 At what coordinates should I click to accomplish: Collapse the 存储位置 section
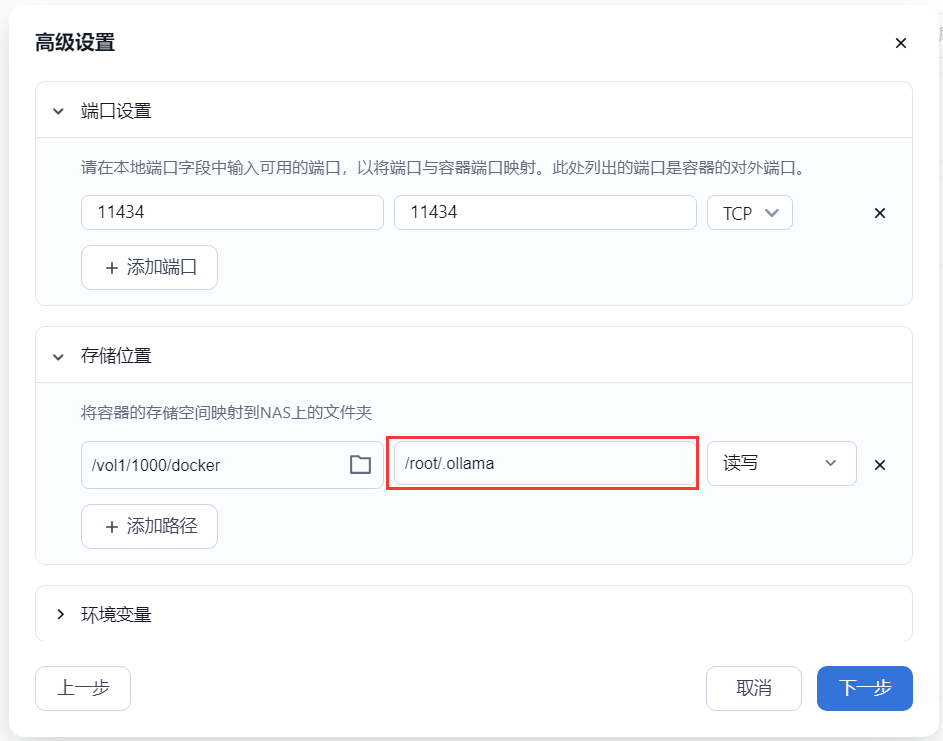point(58,357)
